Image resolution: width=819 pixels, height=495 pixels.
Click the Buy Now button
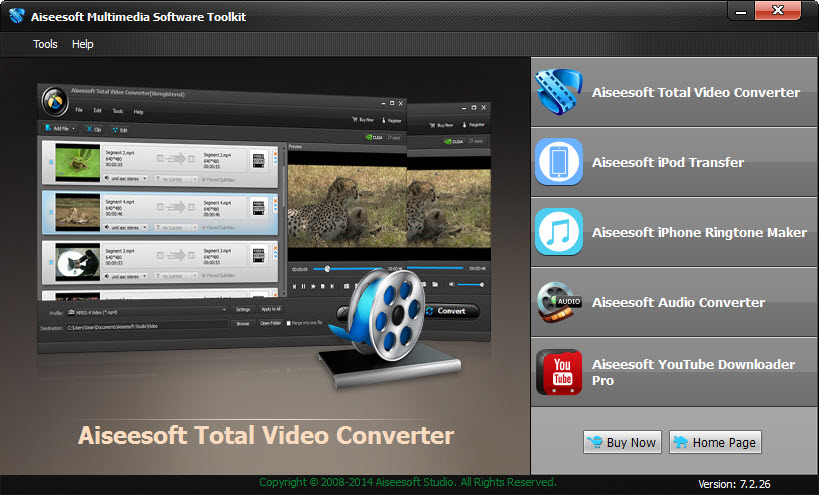point(622,442)
